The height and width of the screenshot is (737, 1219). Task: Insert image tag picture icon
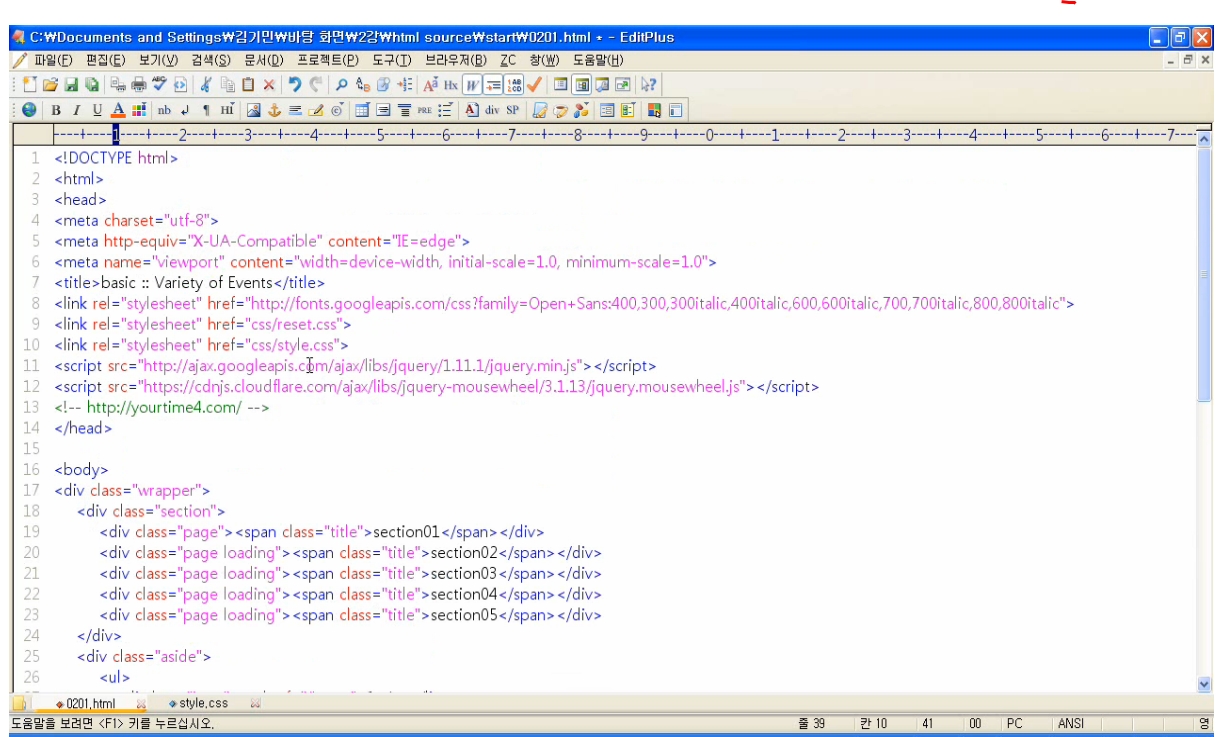pyautogui.click(x=254, y=110)
